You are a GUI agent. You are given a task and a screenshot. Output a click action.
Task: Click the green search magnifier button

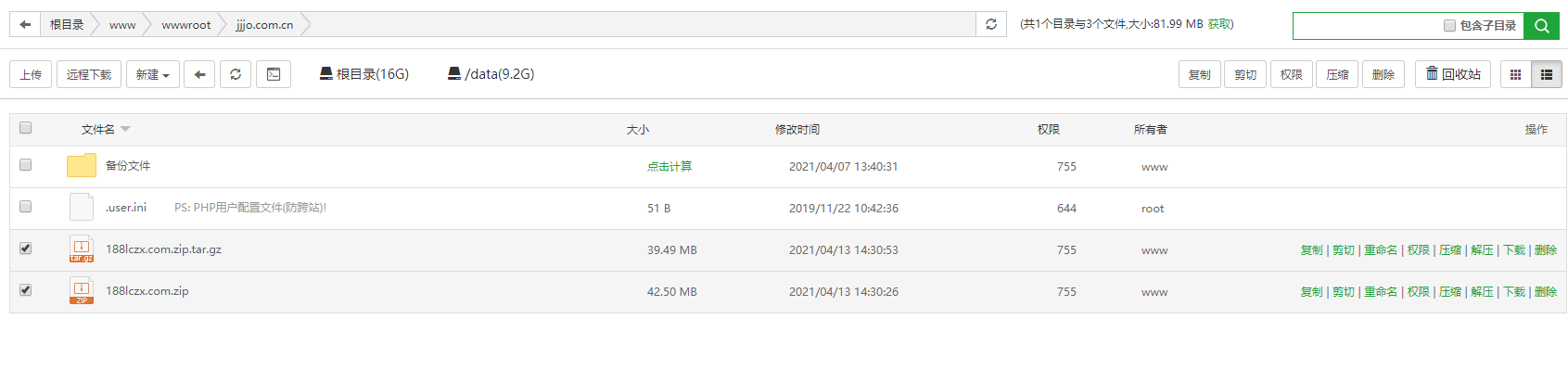[1542, 26]
